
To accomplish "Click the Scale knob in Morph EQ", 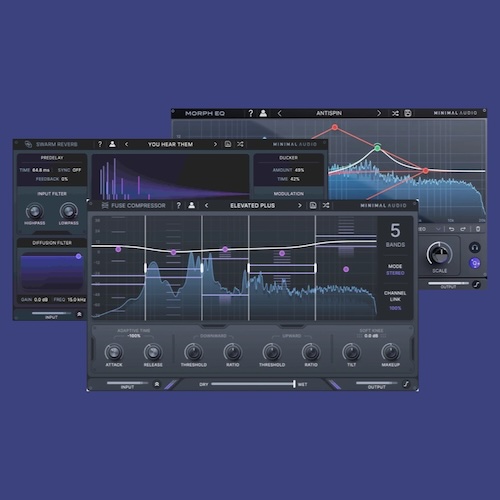I will coord(440,254).
